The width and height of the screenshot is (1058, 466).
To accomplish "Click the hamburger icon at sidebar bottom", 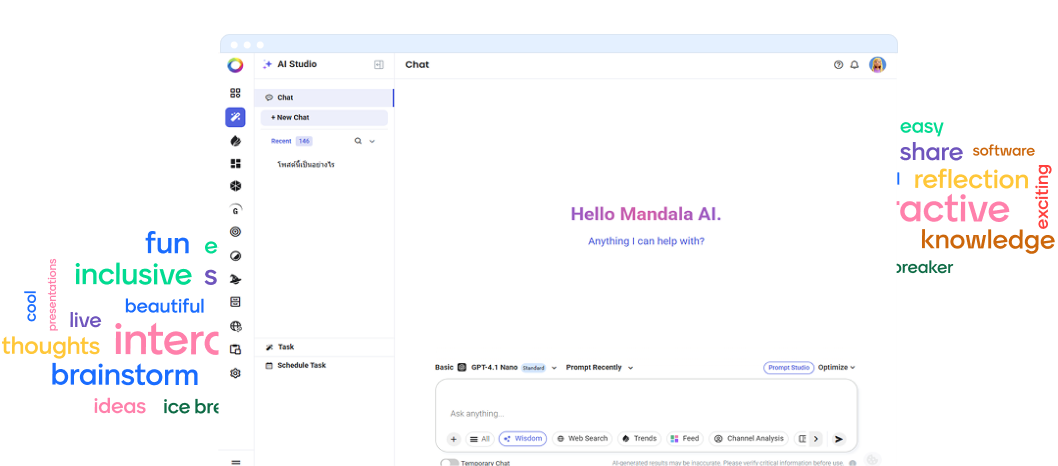I will tap(235, 463).
